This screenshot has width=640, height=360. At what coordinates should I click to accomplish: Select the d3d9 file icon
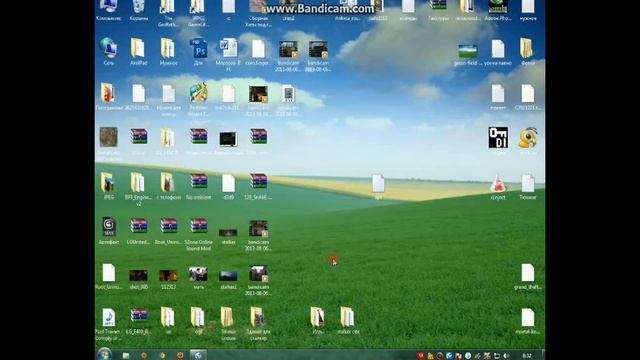tap(228, 183)
